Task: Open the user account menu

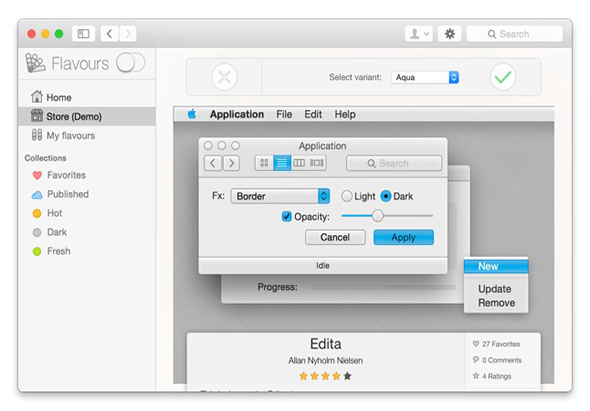Action: 419,34
